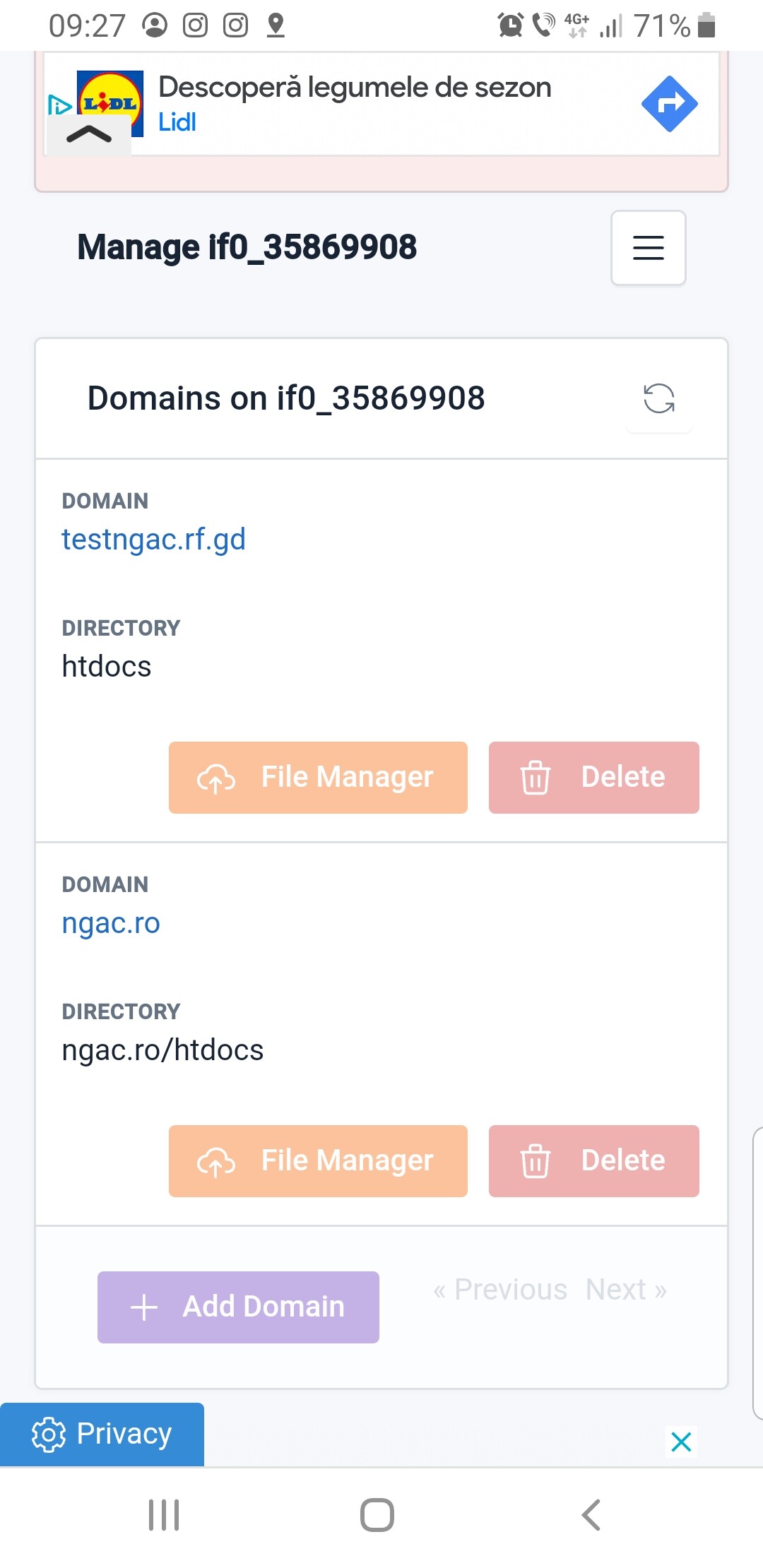Close the bottom ad with X icon
The width and height of the screenshot is (763, 1568).
tap(681, 1442)
